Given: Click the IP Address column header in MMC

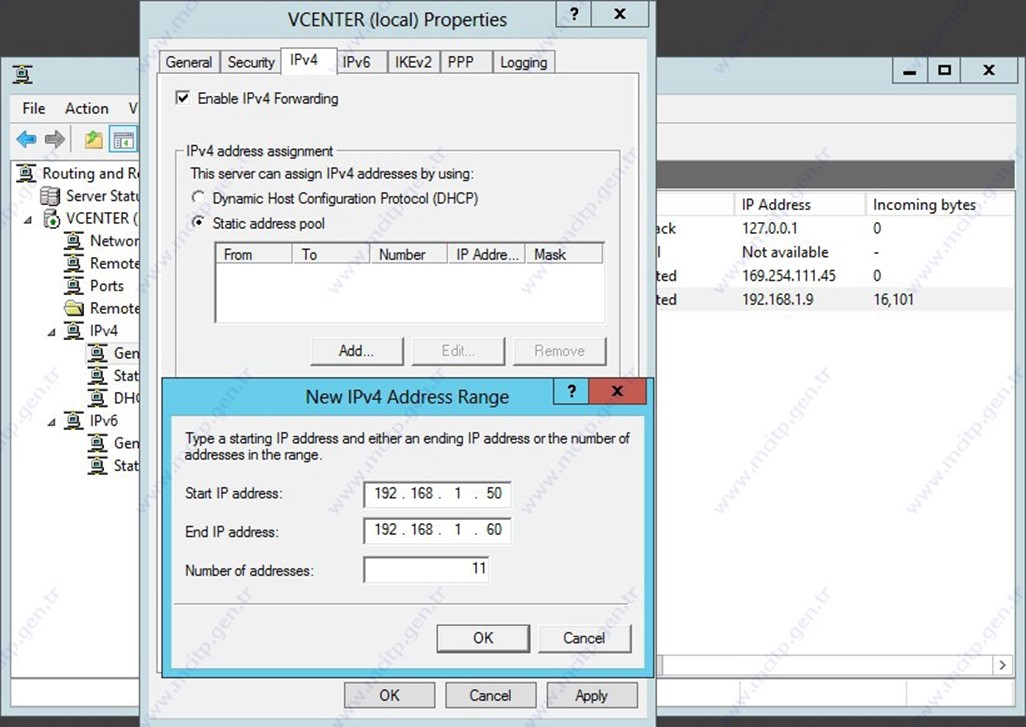Looking at the screenshot, I should [x=800, y=204].
